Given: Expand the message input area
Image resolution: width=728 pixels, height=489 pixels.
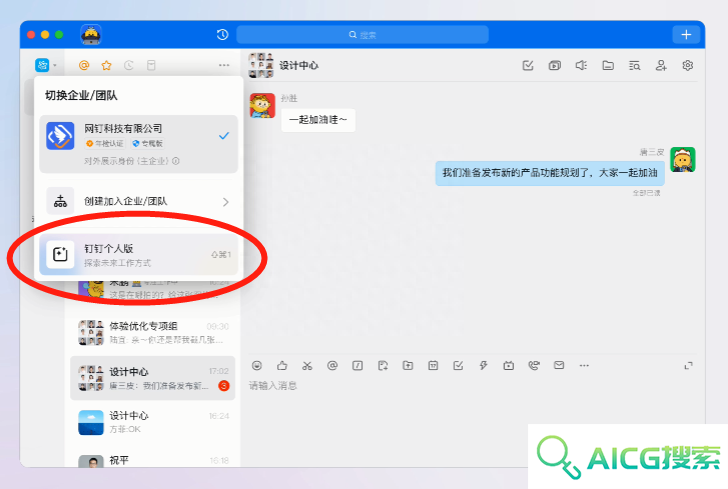Looking at the screenshot, I should click(x=689, y=365).
